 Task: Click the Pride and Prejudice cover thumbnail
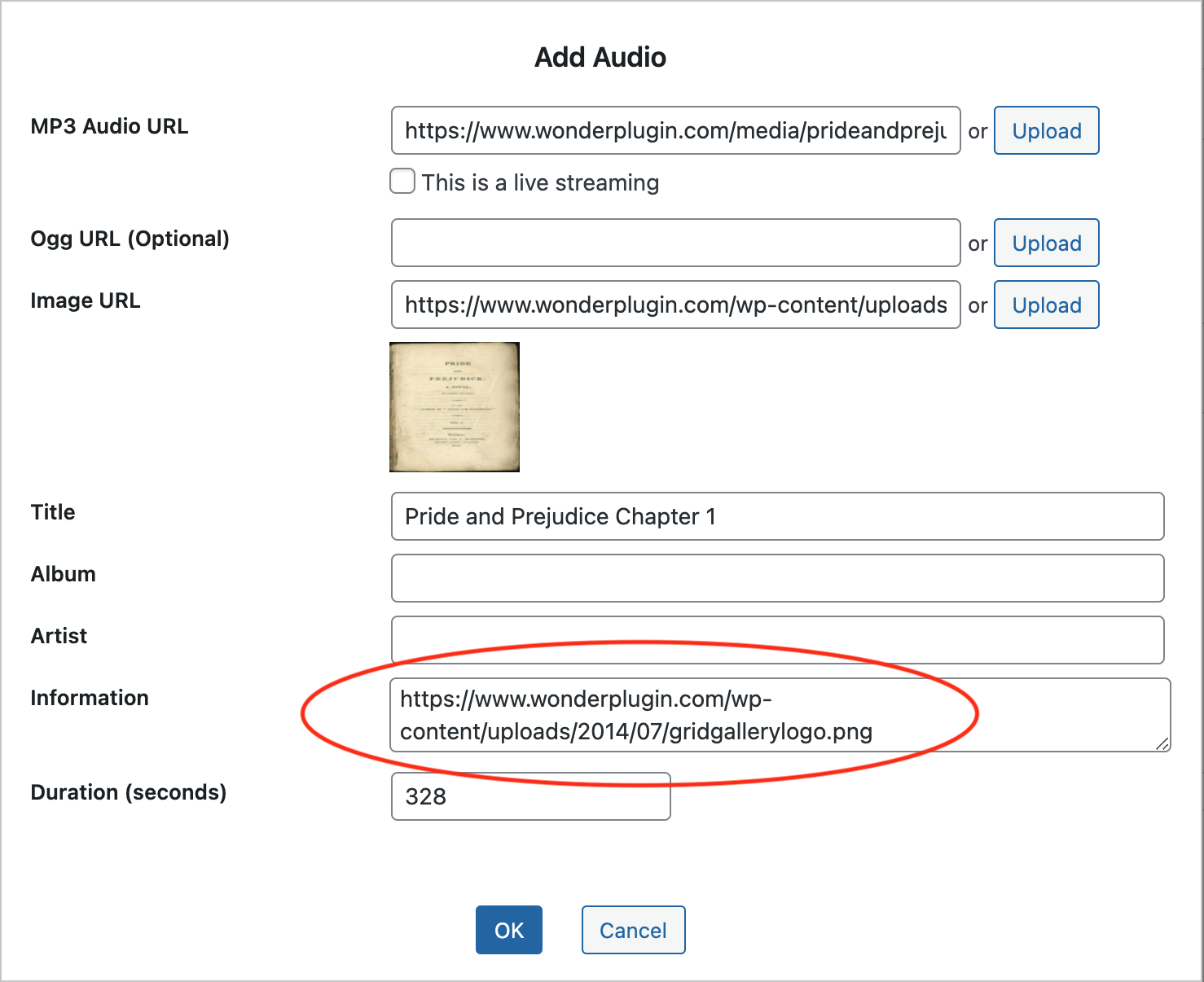(455, 407)
